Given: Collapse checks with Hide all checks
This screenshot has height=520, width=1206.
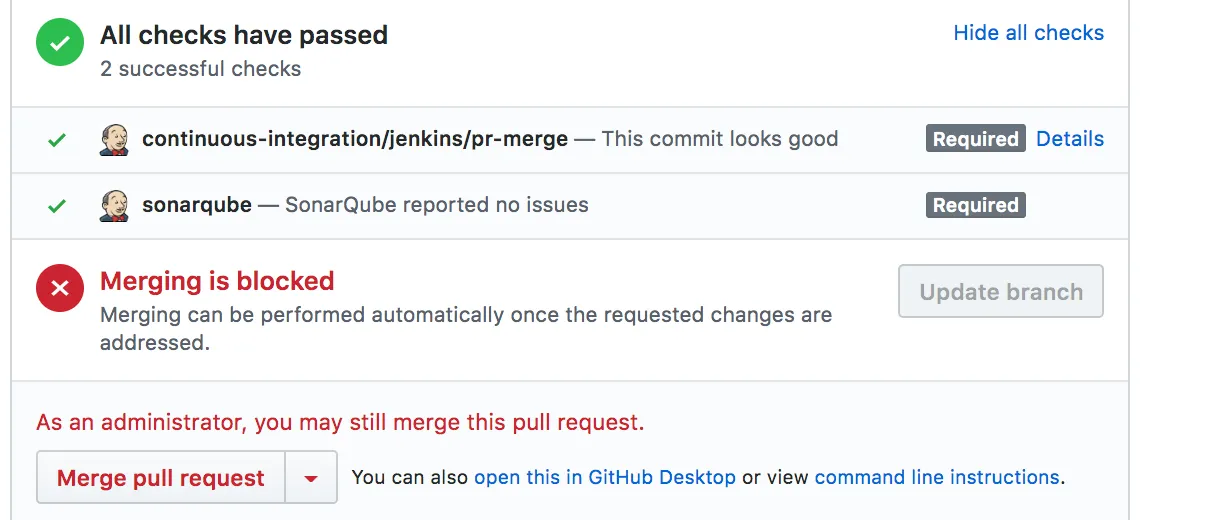Looking at the screenshot, I should coord(1028,33).
